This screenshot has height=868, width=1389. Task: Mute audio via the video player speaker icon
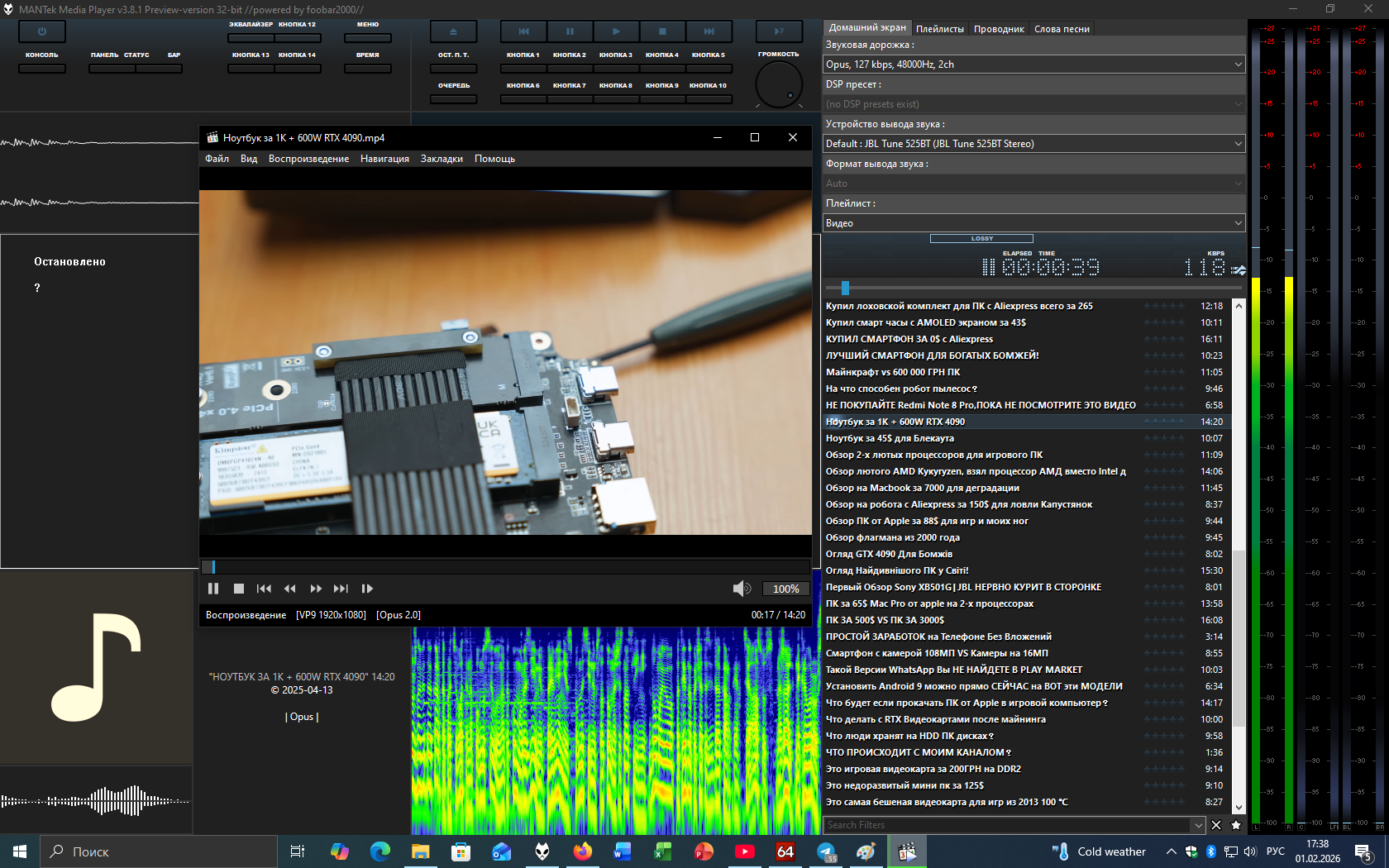pos(741,589)
